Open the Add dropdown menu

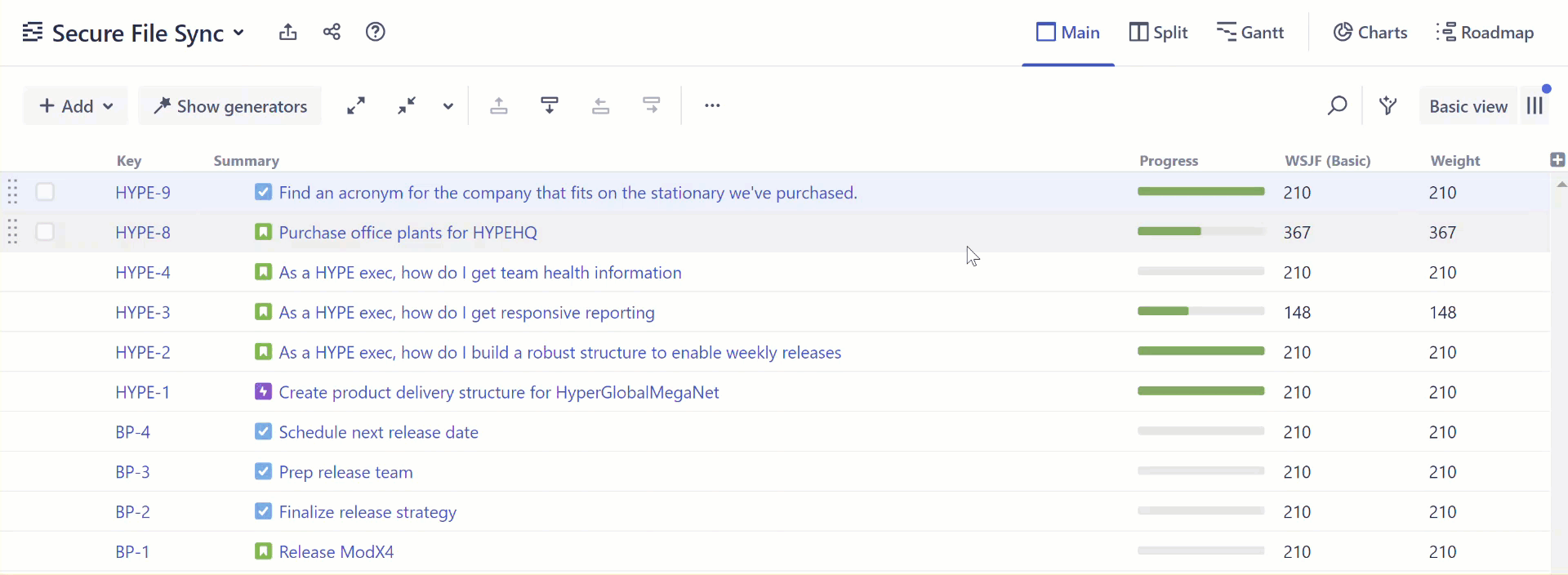coord(76,106)
